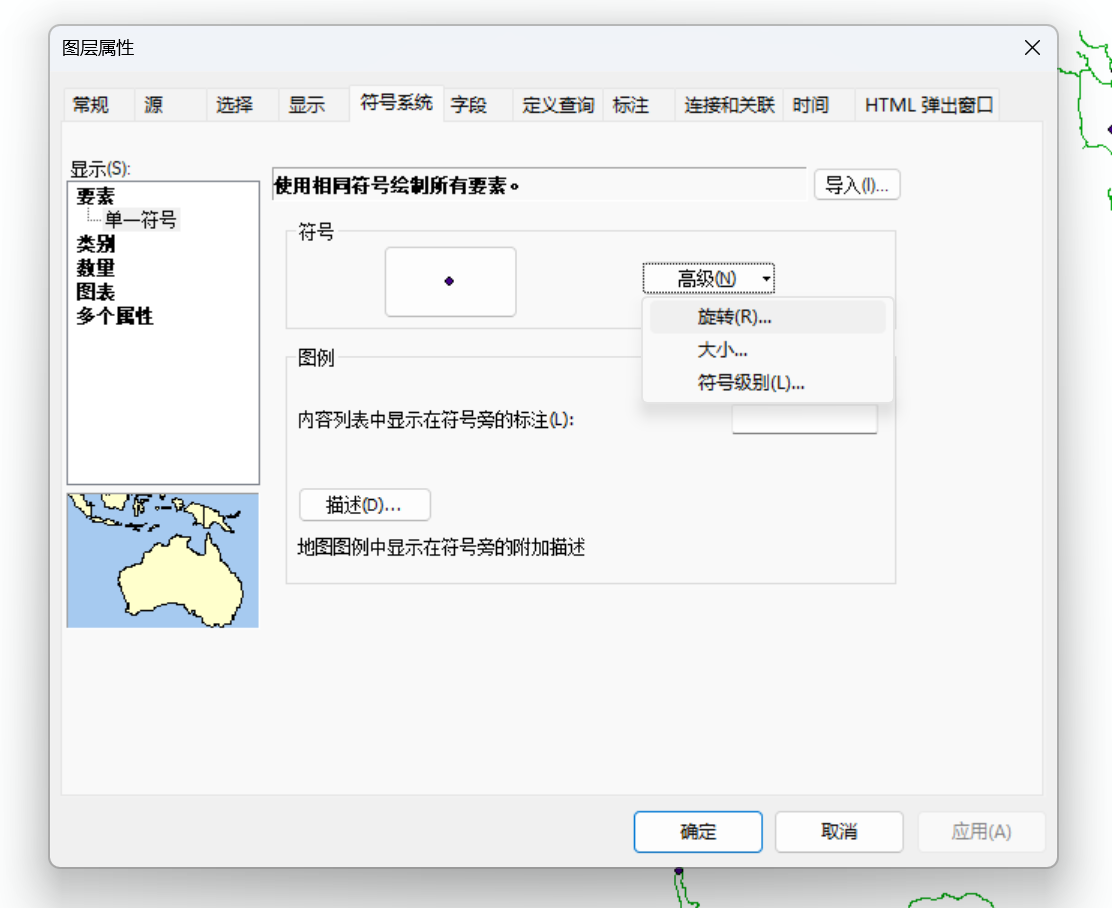Switch to the 源 tab
The height and width of the screenshot is (908, 1112).
170,105
